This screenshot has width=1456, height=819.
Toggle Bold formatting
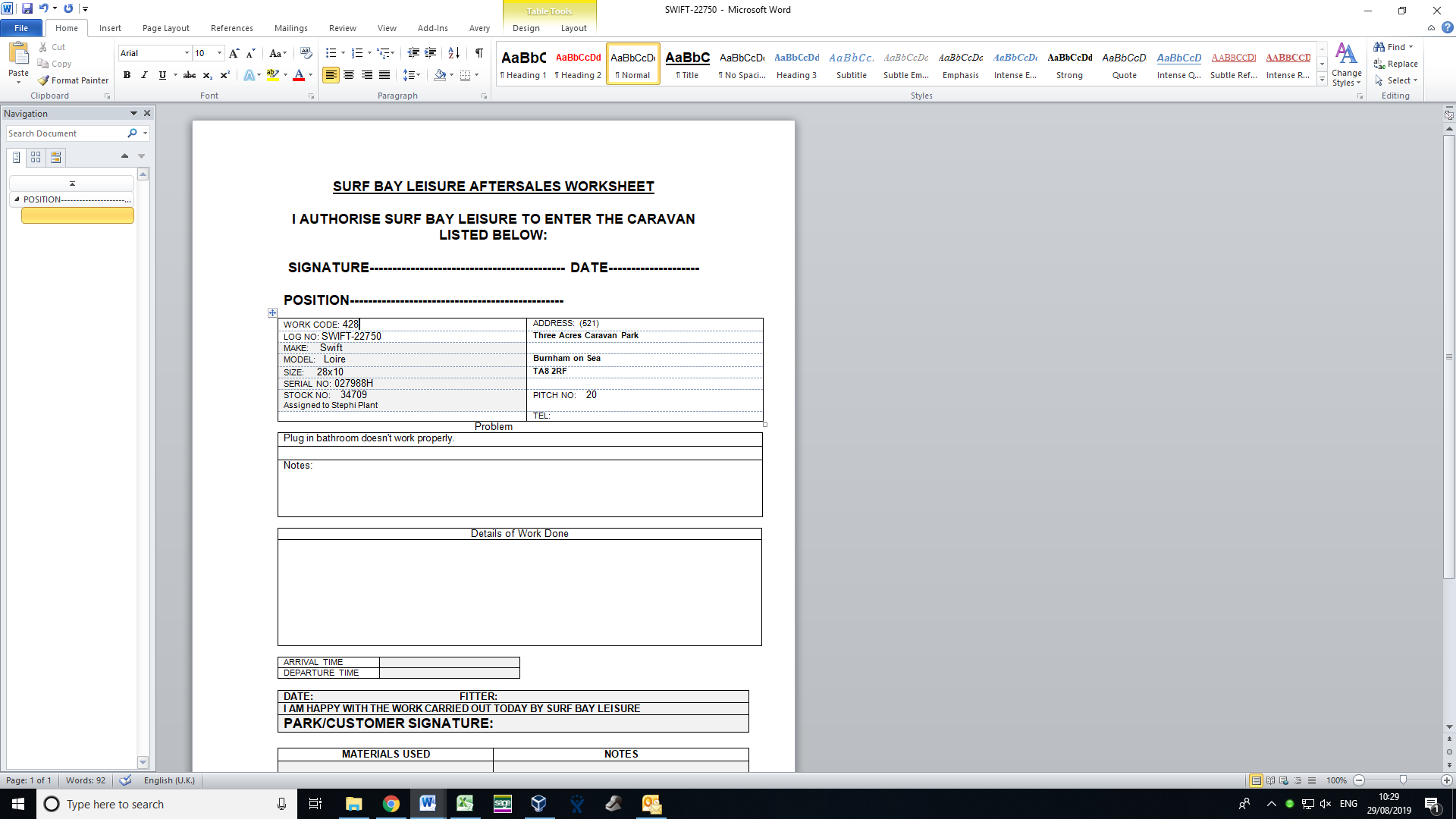(x=127, y=75)
